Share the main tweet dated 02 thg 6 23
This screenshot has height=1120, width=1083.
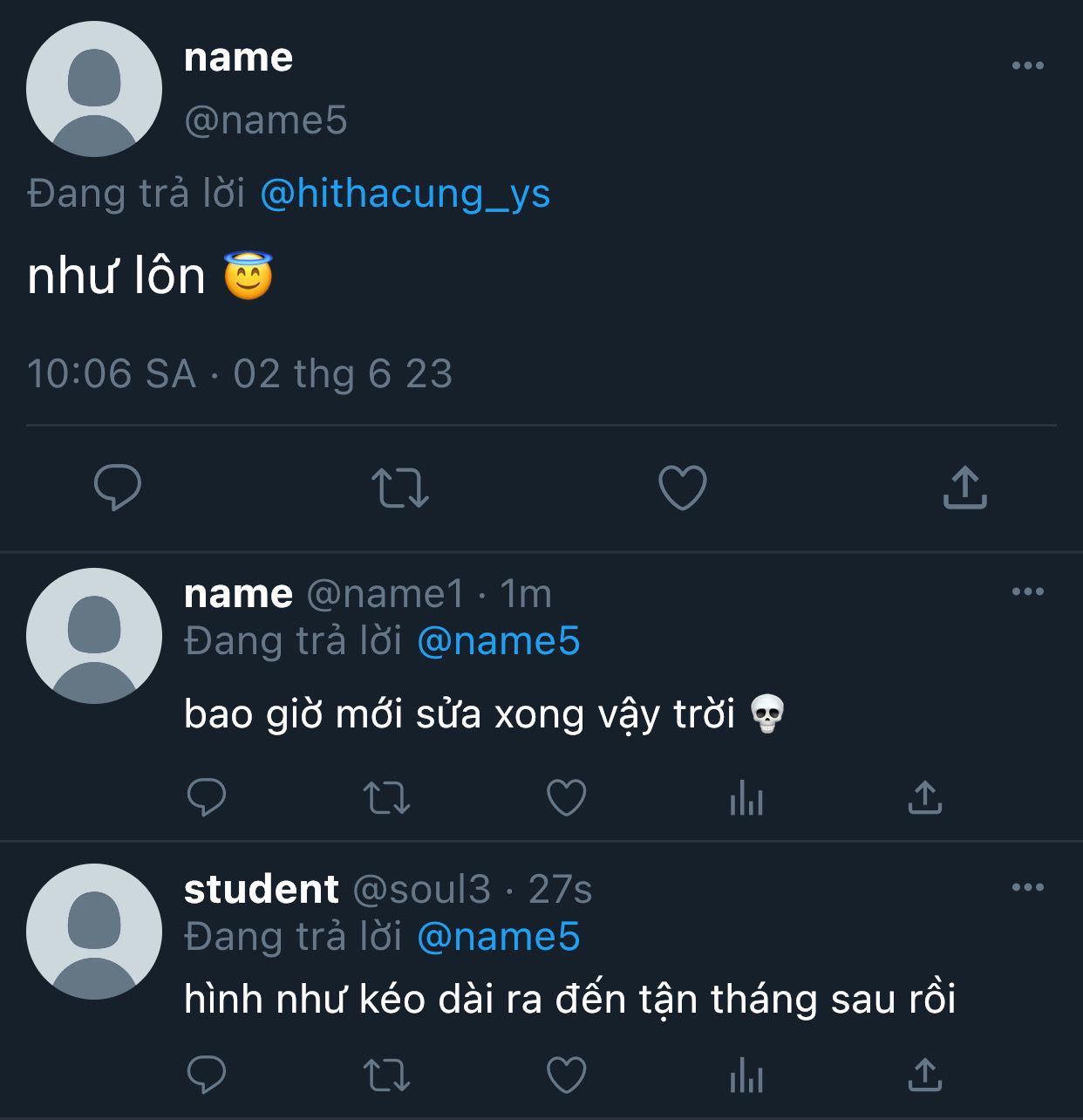pyautogui.click(x=964, y=487)
